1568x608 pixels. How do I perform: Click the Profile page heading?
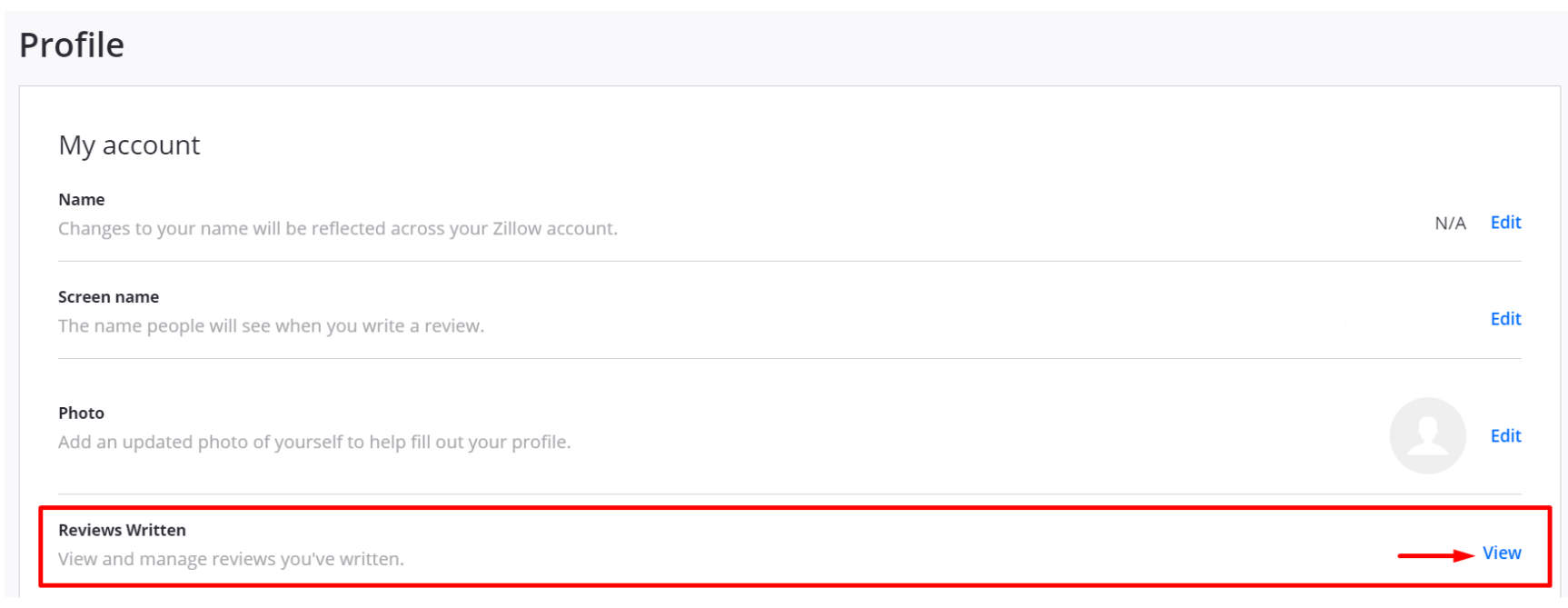pyautogui.click(x=72, y=45)
